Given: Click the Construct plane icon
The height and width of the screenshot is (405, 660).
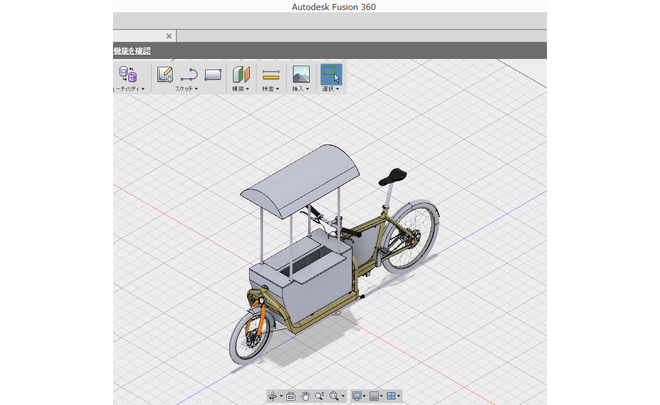Looking at the screenshot, I should click(240, 74).
